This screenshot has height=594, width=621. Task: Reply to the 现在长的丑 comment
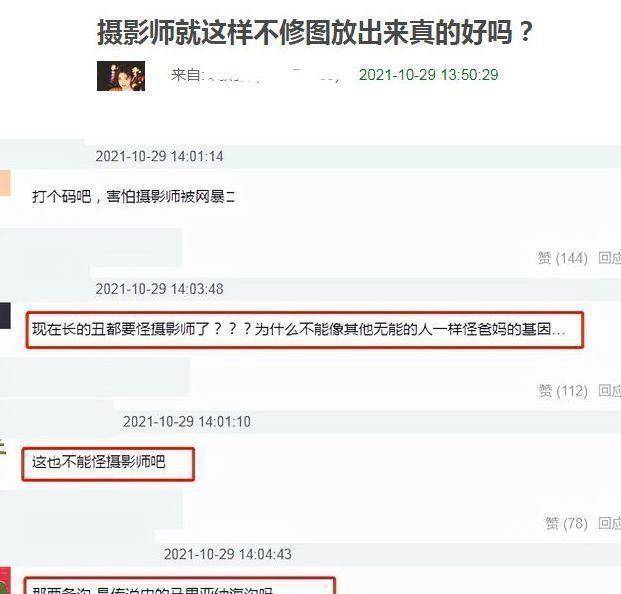(x=610, y=391)
